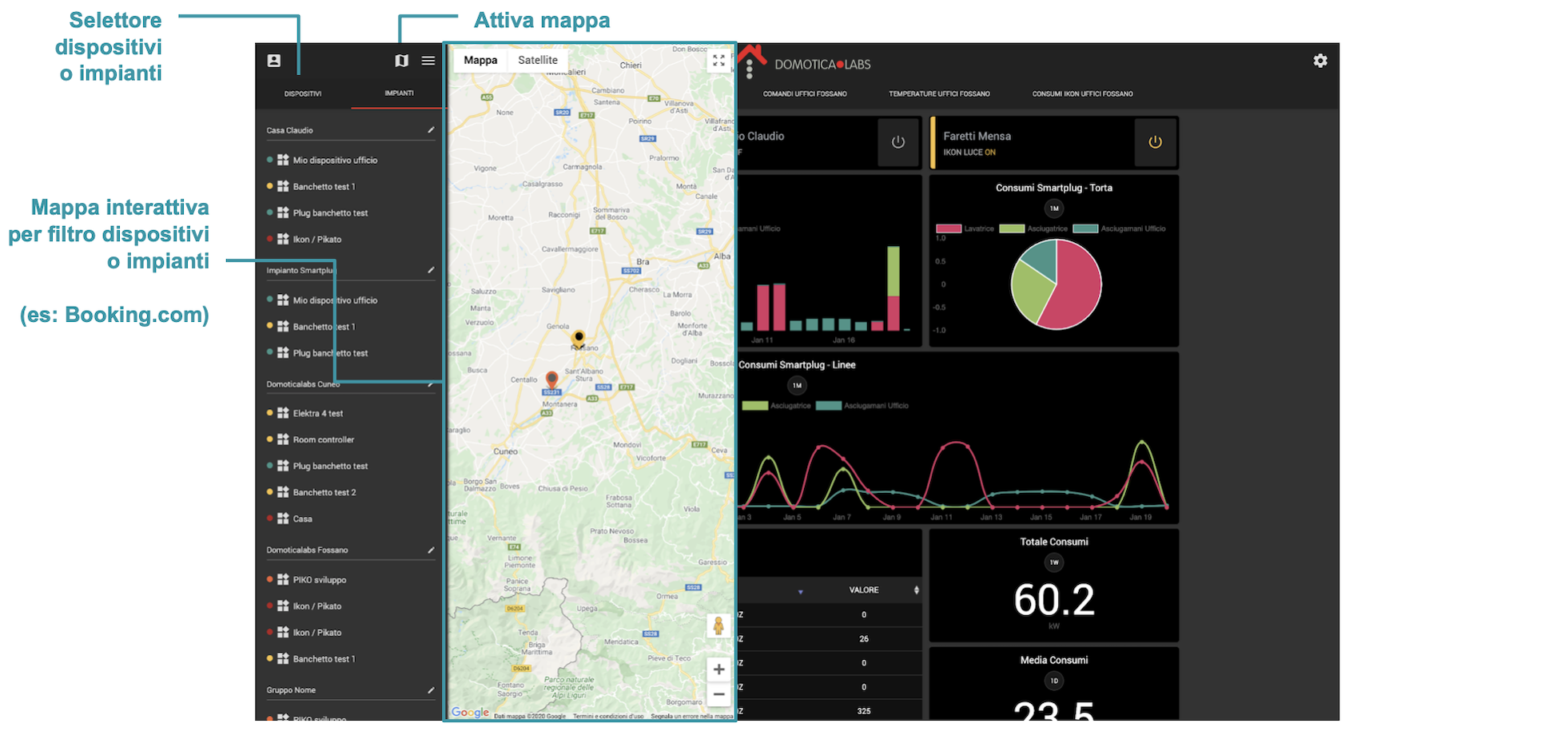1568x731 pixels.
Task: Edit the Domoticalabs Fossano group with pencil
Action: tap(431, 550)
